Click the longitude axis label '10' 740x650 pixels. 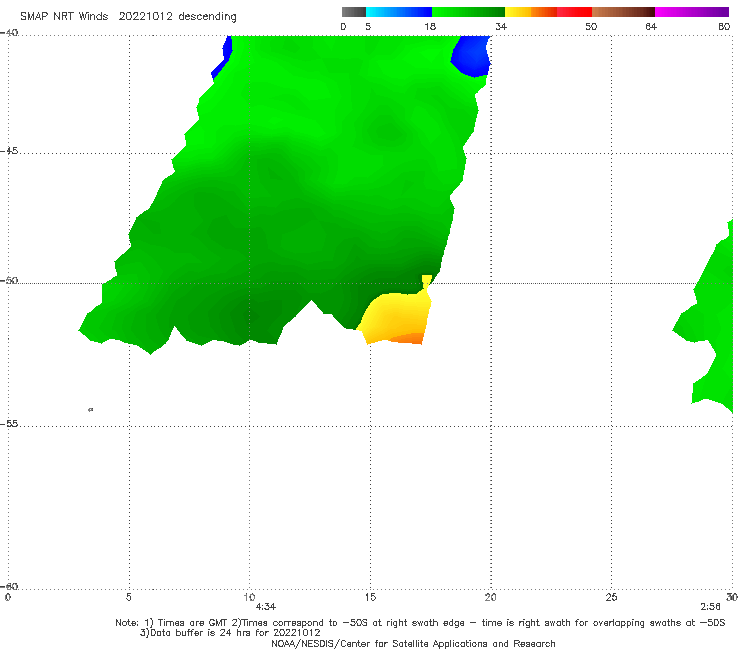click(250, 597)
